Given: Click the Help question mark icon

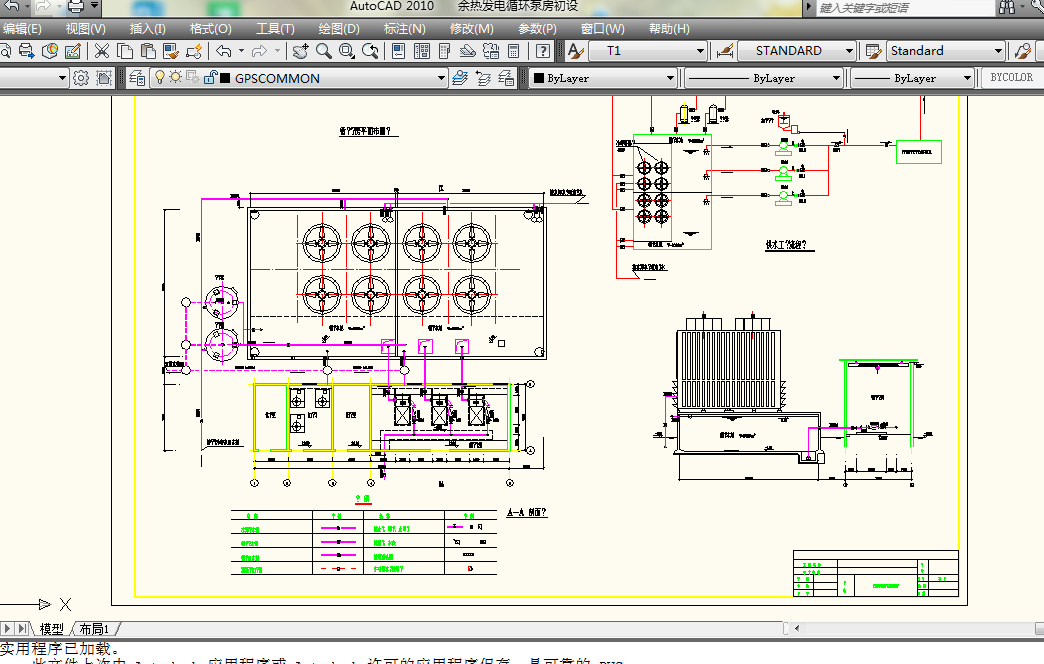Looking at the screenshot, I should (542, 51).
